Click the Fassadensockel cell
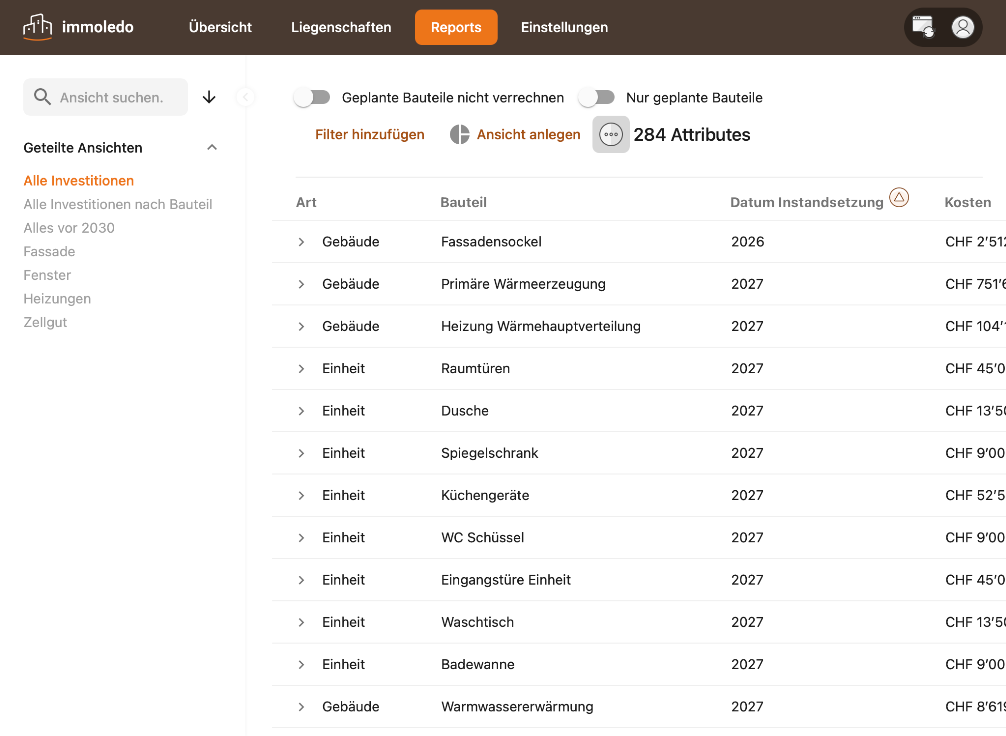 491,242
